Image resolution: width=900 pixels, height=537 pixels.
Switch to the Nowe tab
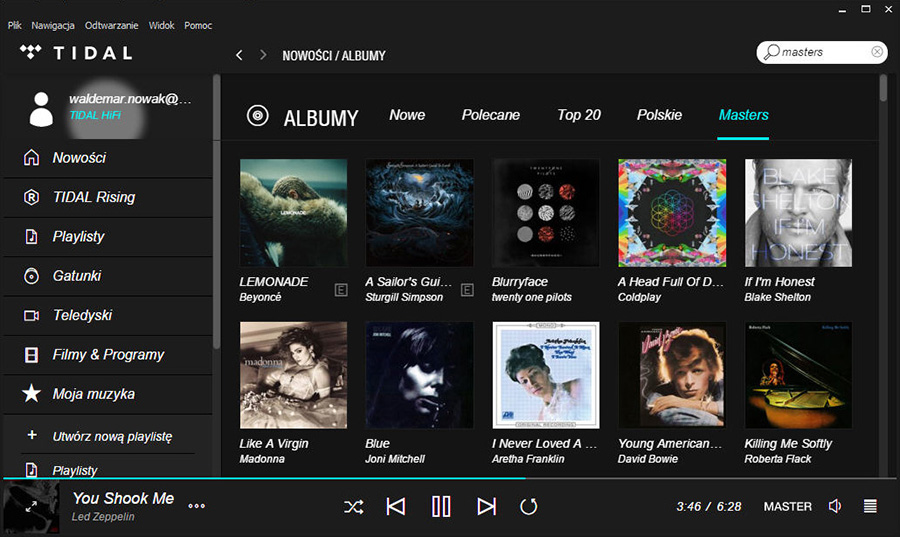pos(407,115)
